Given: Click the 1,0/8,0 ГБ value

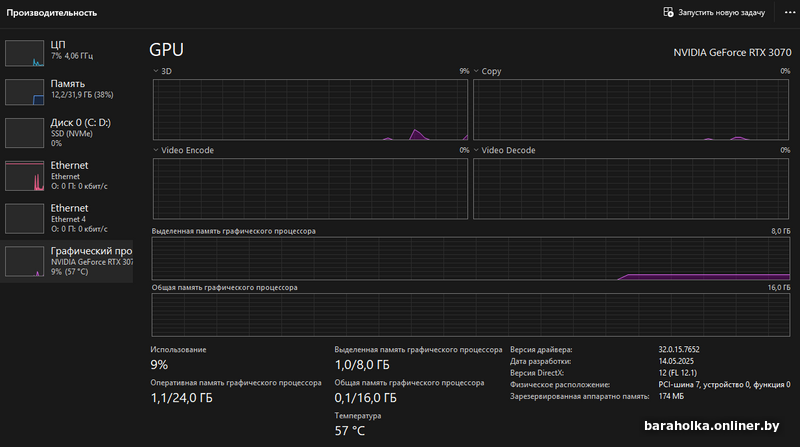Looking at the screenshot, I should point(362,365).
